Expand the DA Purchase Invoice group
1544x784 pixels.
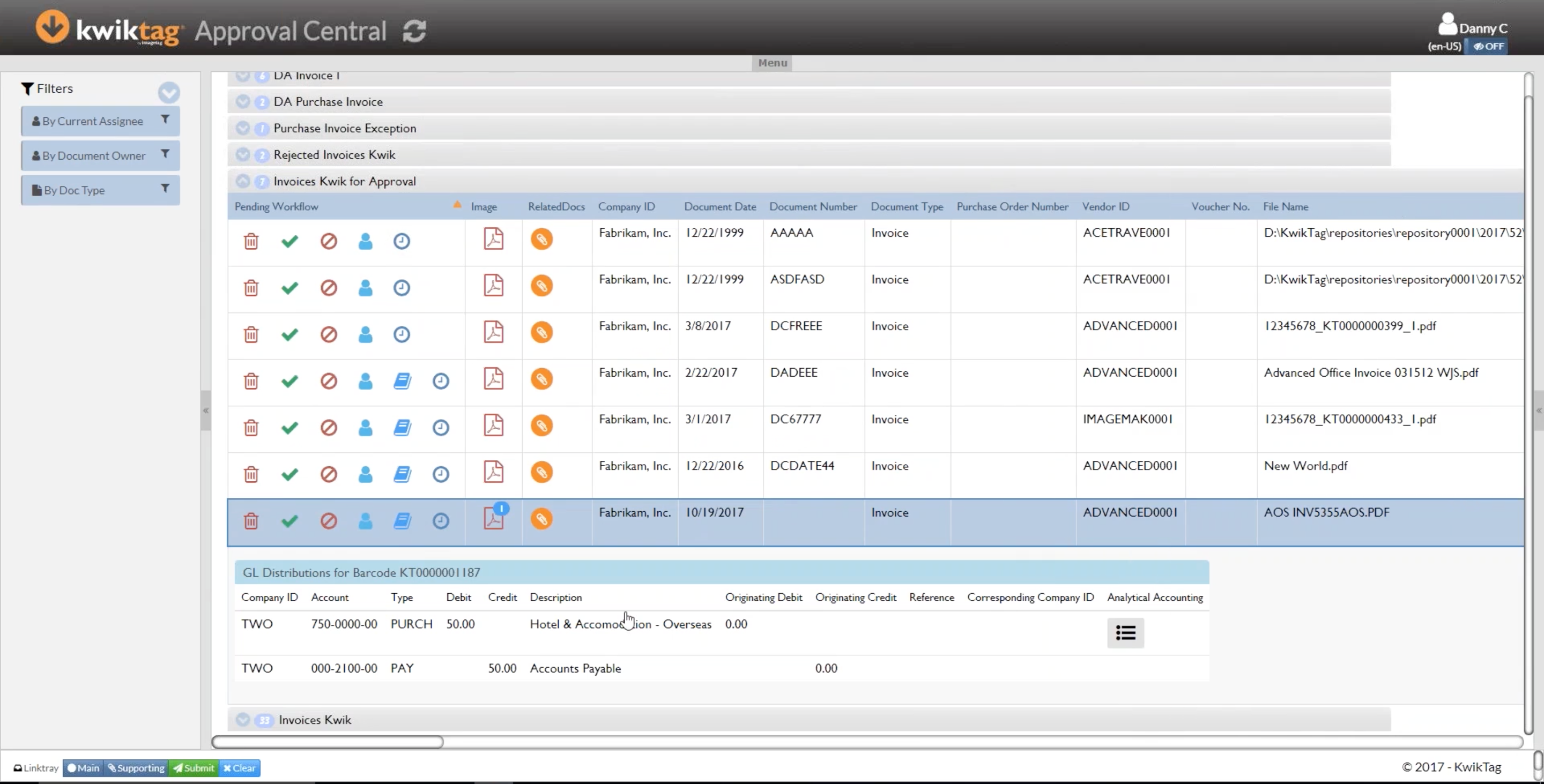coord(243,102)
